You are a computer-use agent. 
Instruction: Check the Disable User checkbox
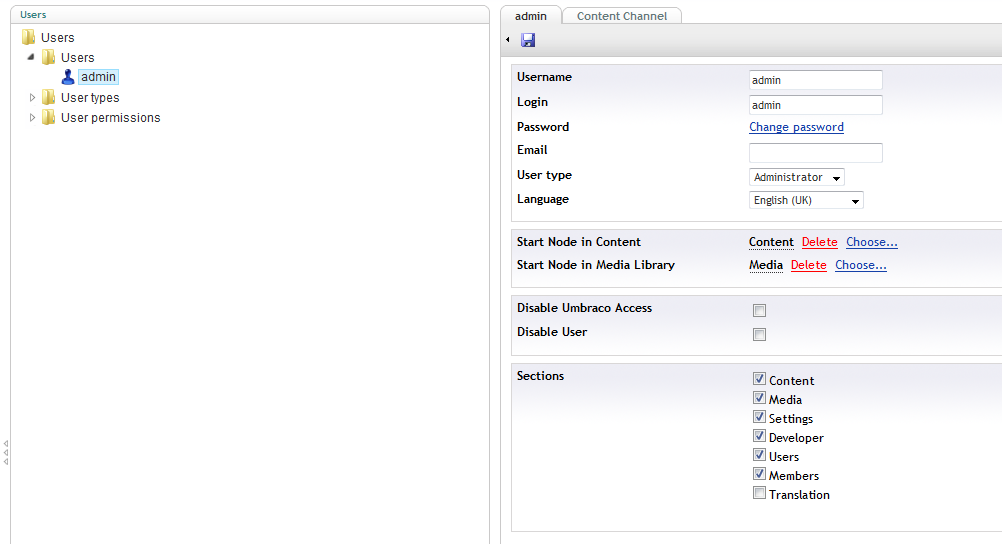pyautogui.click(x=759, y=334)
